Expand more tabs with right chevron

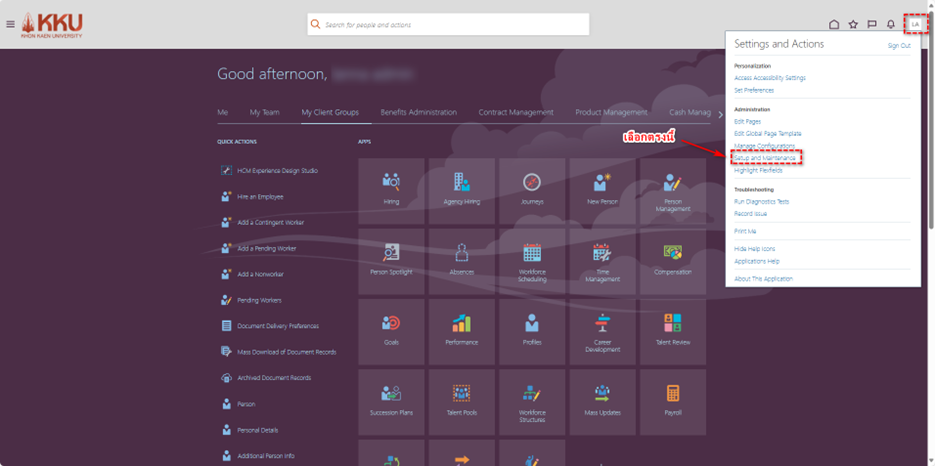click(720, 114)
